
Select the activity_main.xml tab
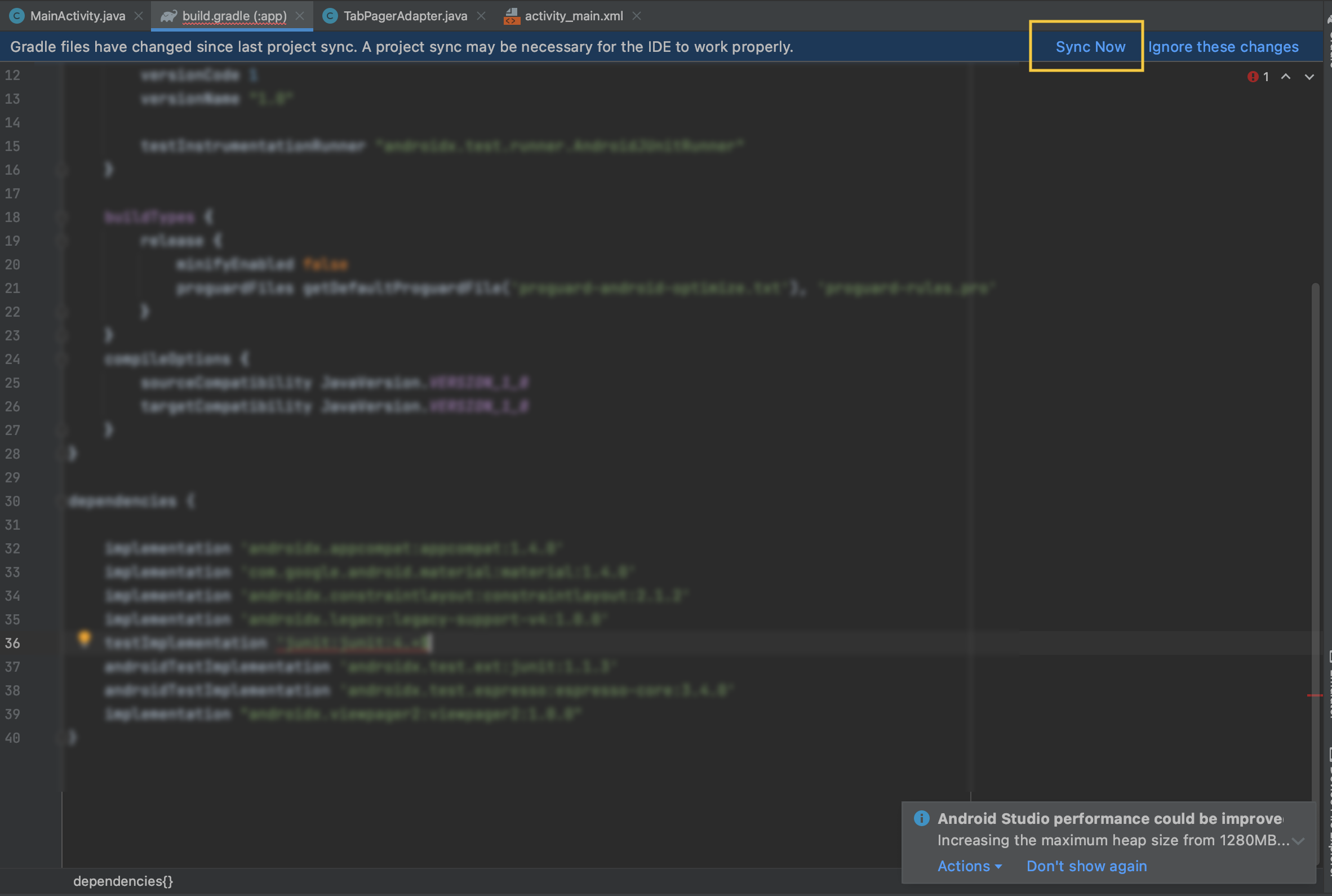tap(573, 16)
